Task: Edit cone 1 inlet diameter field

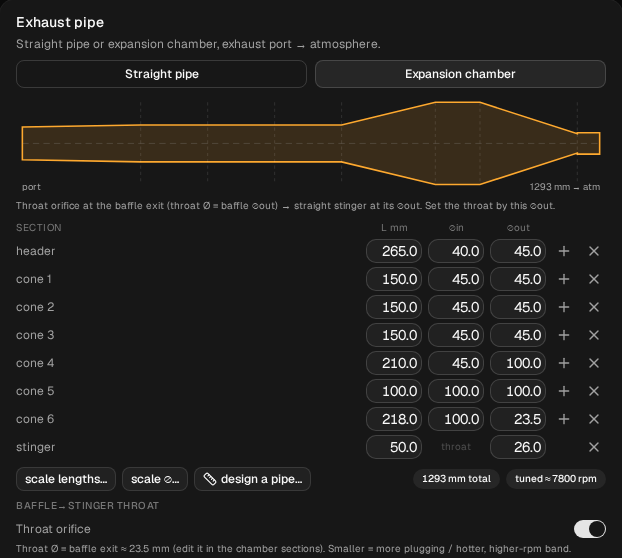Action: pos(456,279)
